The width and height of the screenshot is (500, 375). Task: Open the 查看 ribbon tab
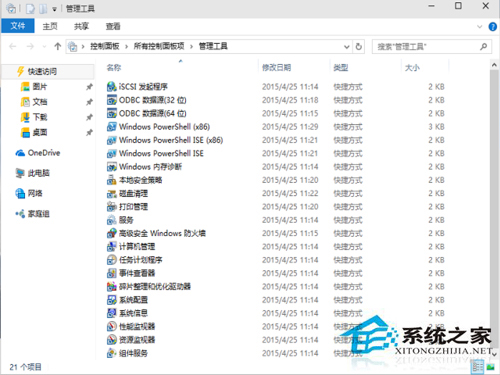click(113, 26)
